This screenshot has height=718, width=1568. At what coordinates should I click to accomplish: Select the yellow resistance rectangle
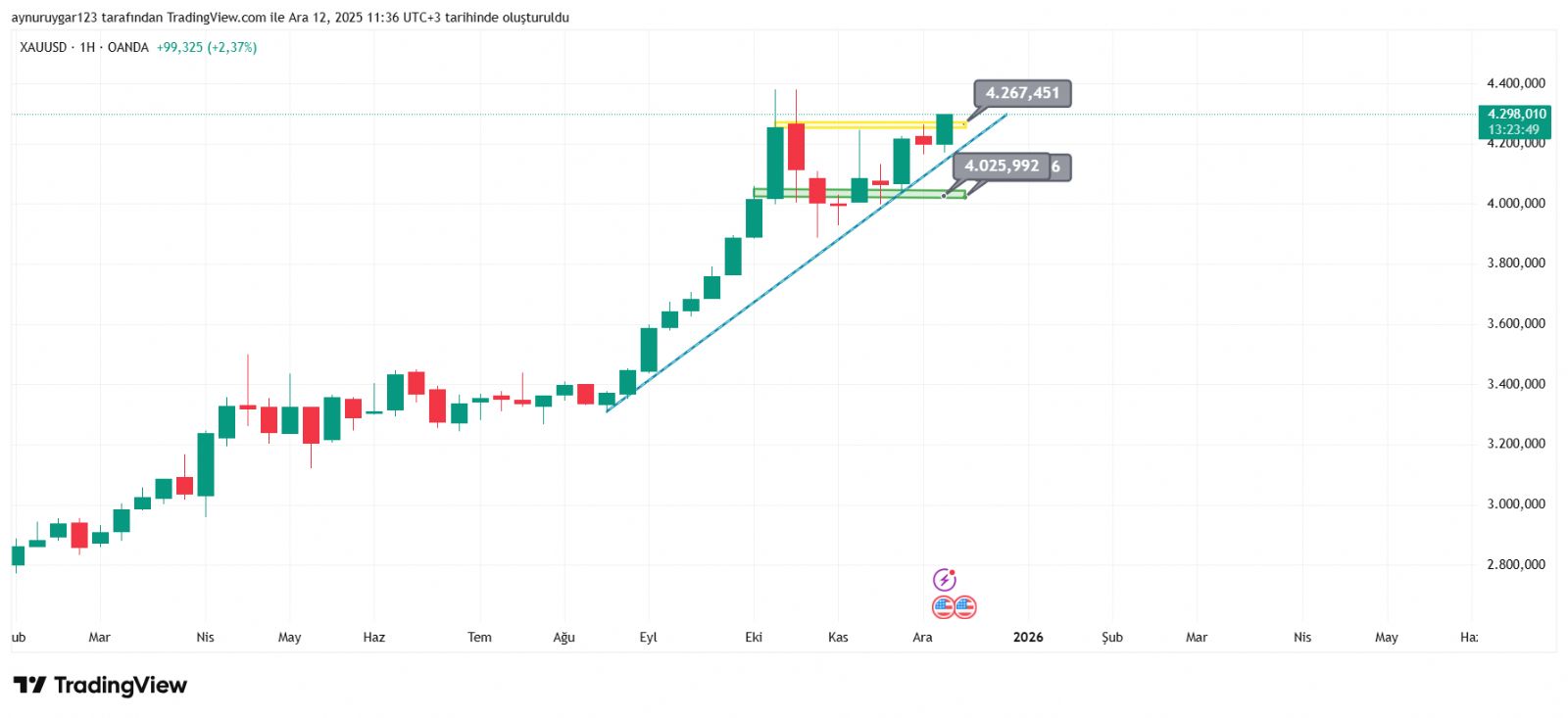[x=862, y=124]
